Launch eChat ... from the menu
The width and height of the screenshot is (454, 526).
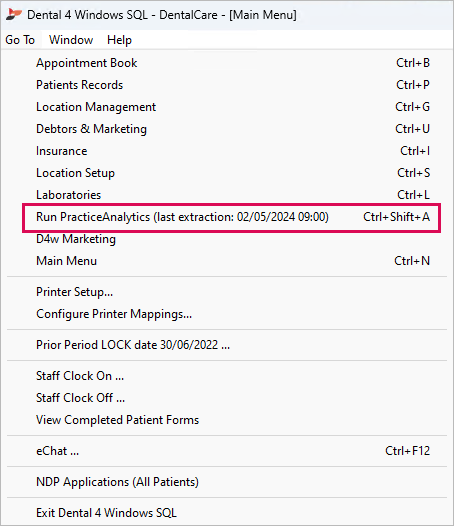227,451
